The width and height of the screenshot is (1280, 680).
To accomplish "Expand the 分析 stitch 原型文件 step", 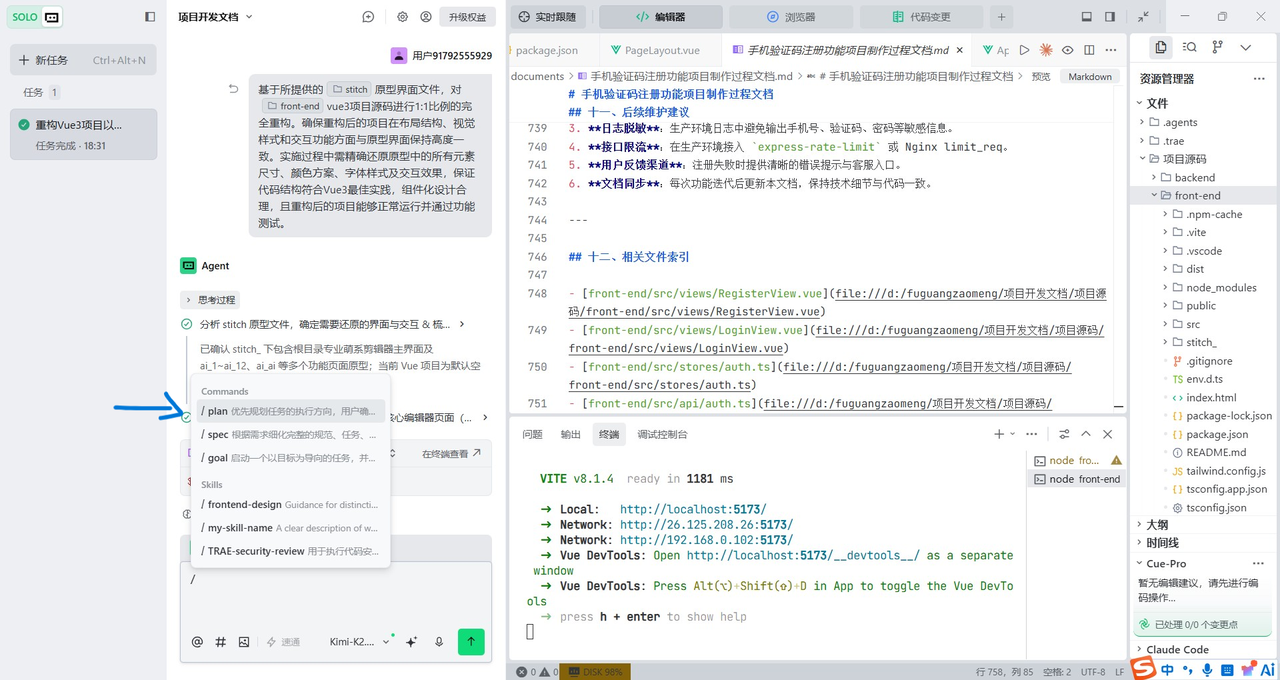I will [323, 324].
